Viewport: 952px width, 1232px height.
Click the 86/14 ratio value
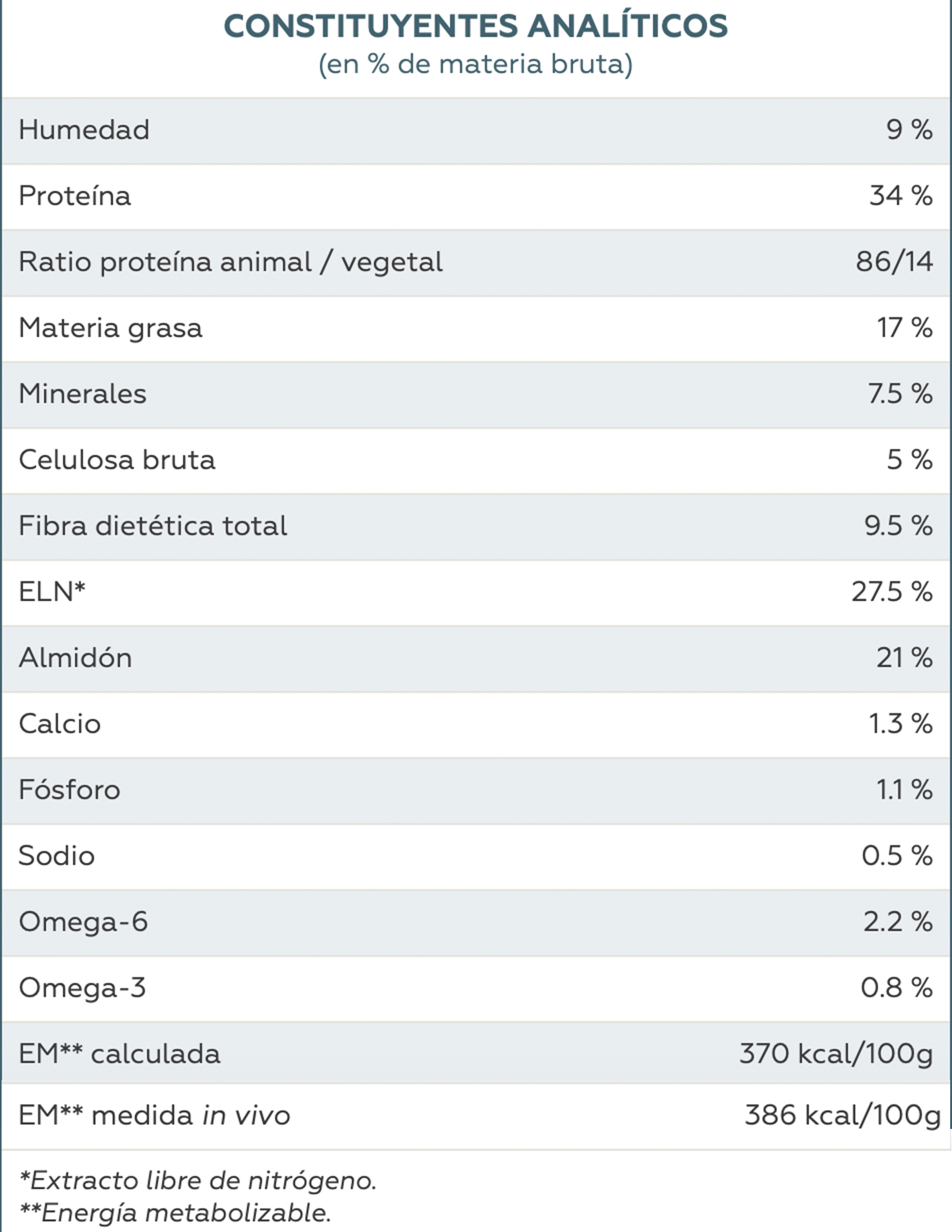[x=894, y=262]
